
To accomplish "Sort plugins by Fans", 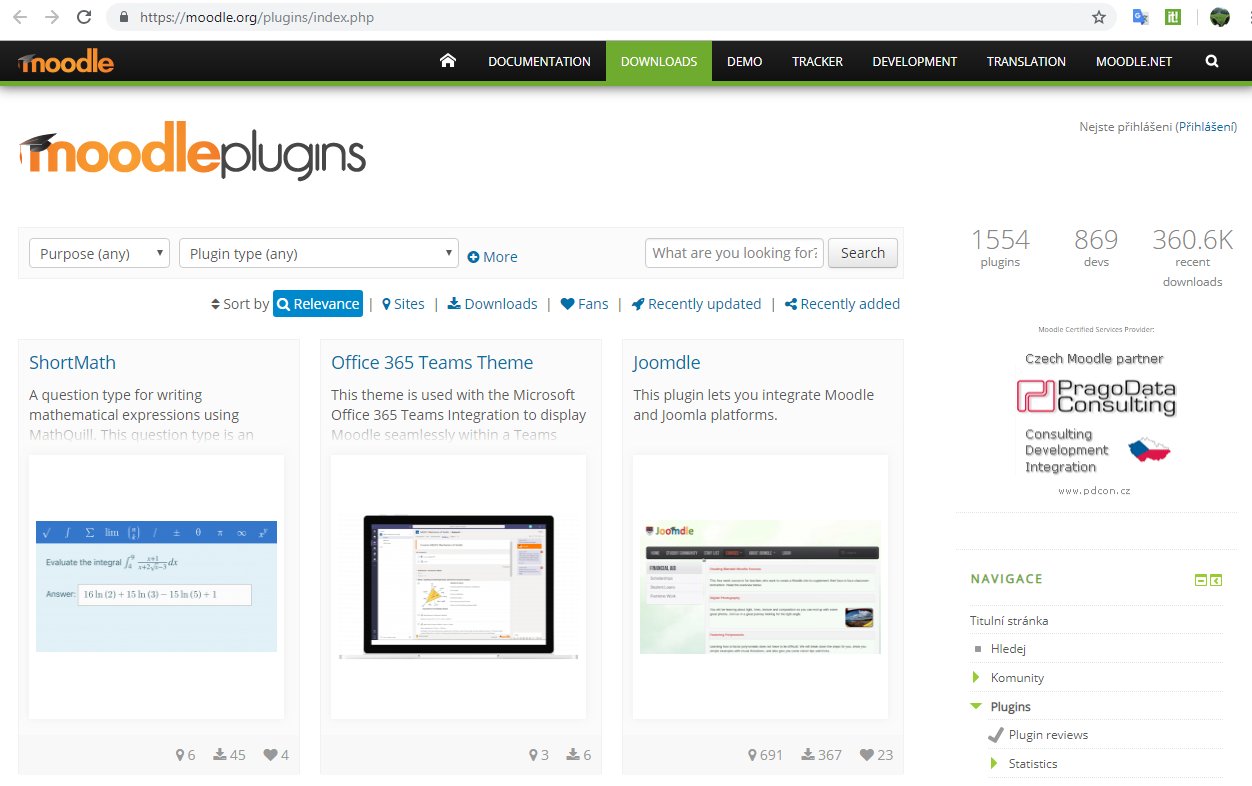I will click(x=584, y=304).
